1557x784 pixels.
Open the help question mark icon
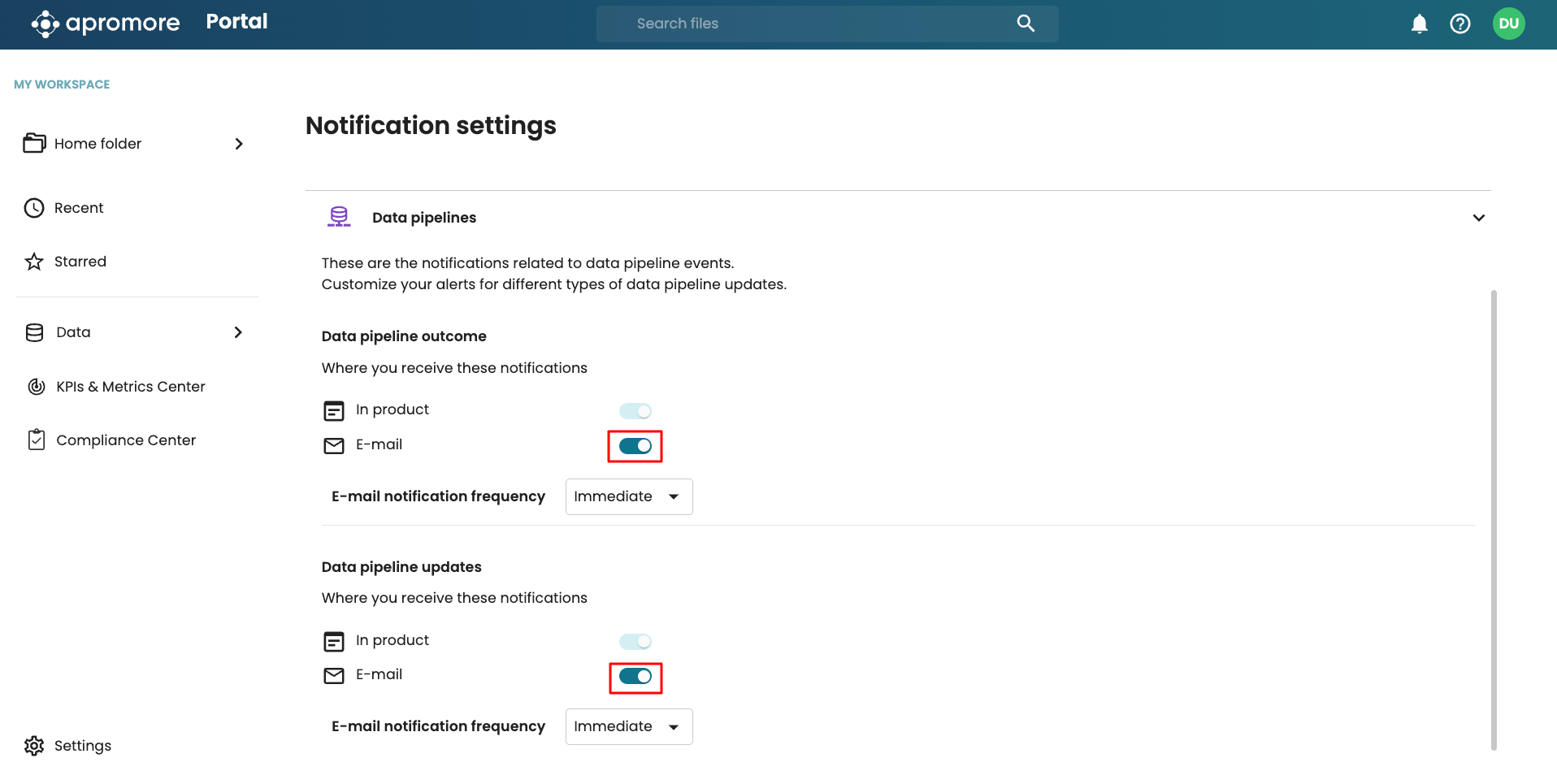coord(1459,24)
